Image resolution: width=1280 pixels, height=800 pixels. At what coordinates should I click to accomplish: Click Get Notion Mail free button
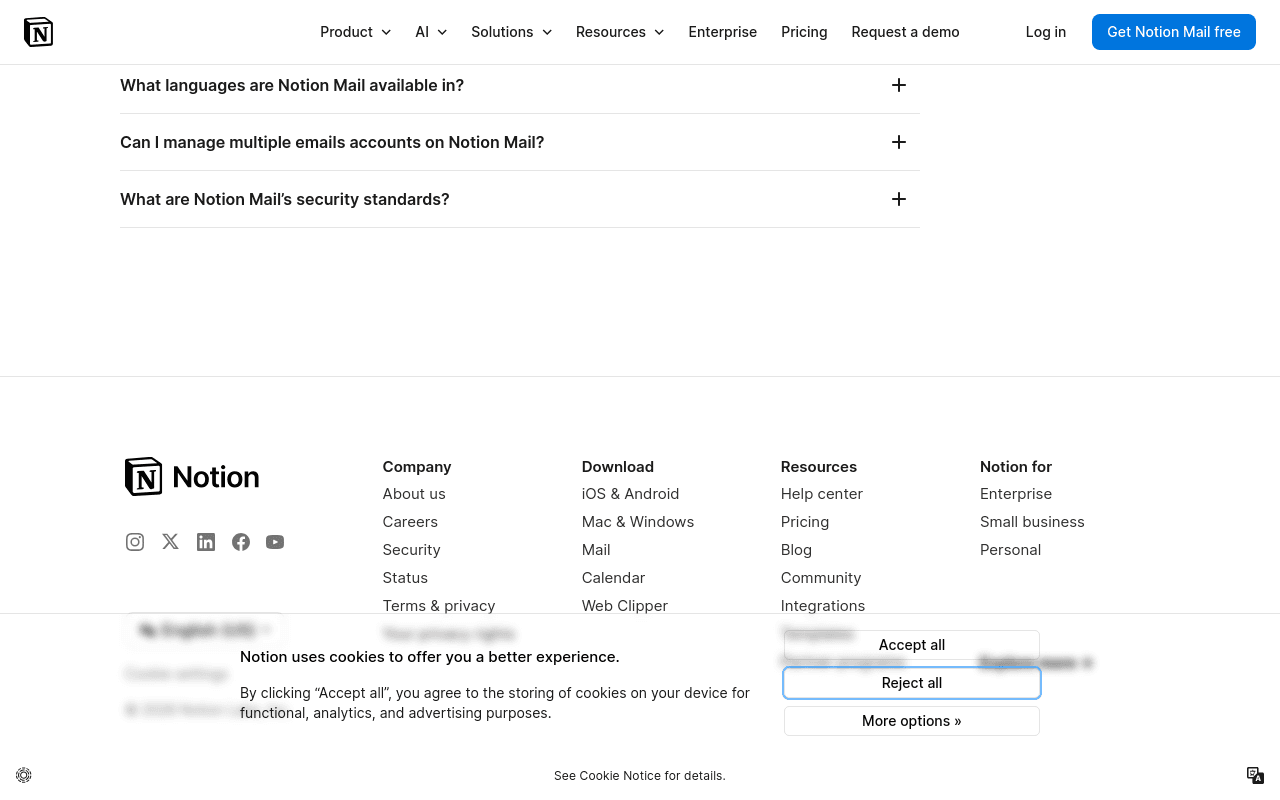point(1174,32)
